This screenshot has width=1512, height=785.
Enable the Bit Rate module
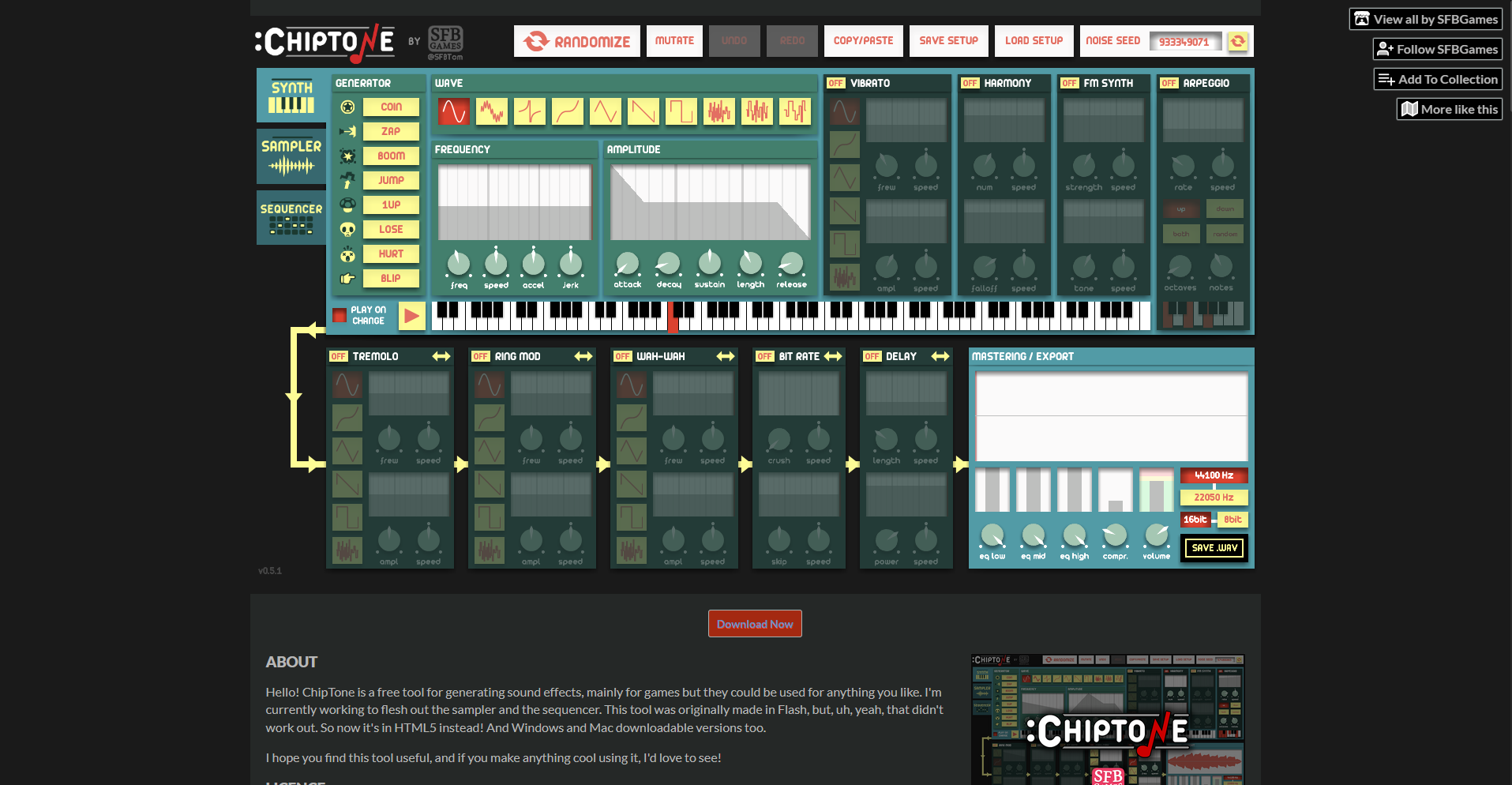764,357
